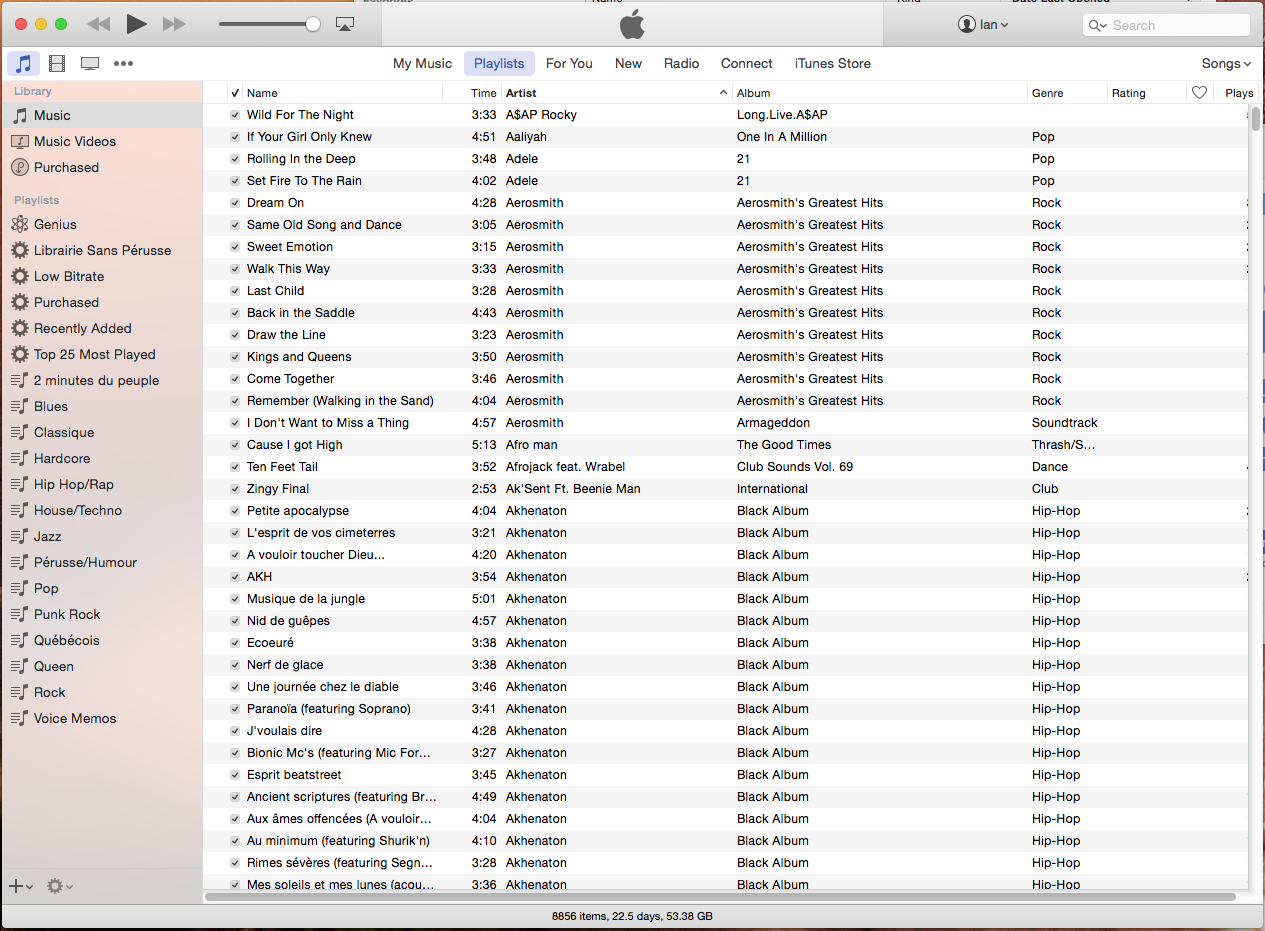Open the iTunes Store tab
This screenshot has width=1265, height=931.
pyautogui.click(x=833, y=63)
